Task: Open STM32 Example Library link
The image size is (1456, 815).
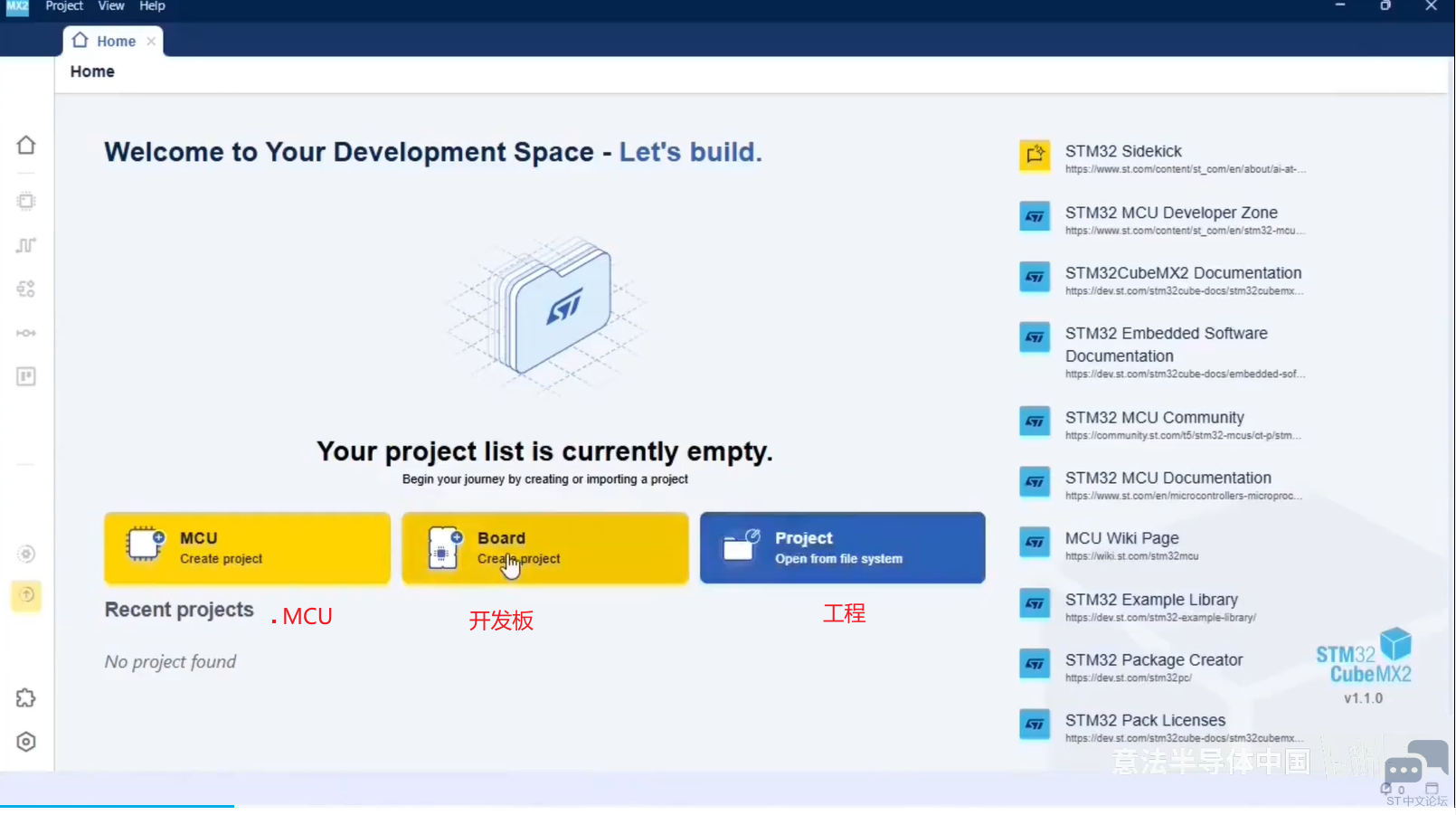Action: (x=1151, y=600)
